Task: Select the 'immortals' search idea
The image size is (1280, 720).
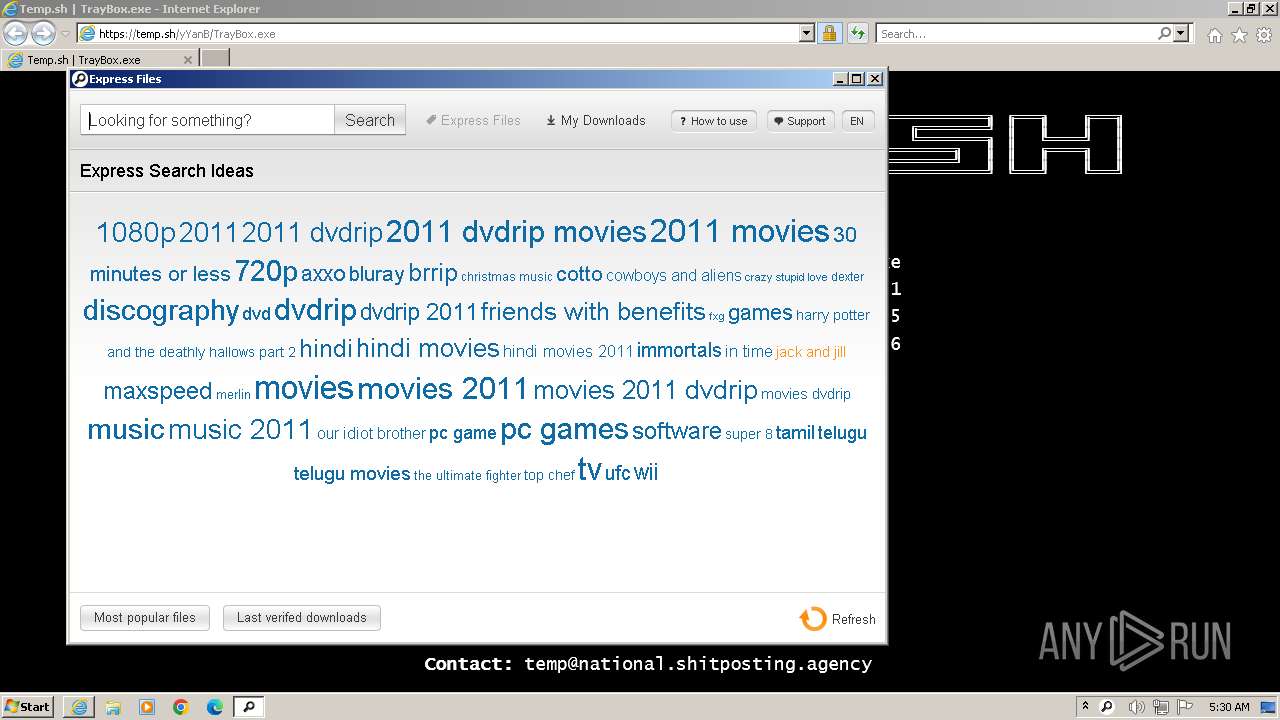Action: (x=679, y=350)
